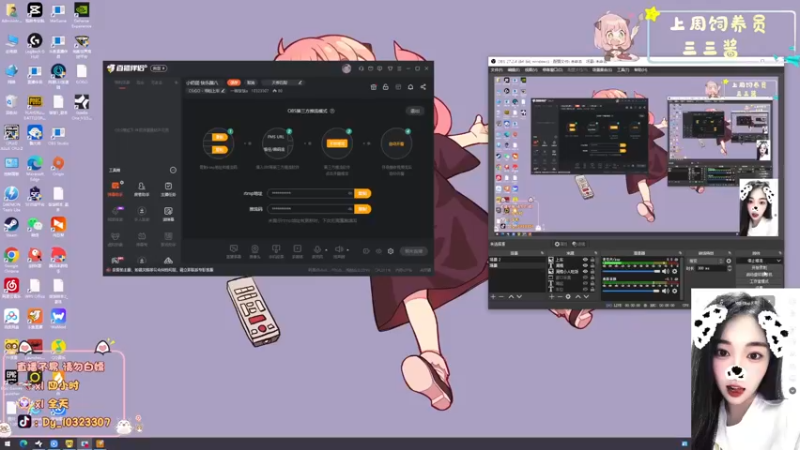Click OBS source Properties button above Scenes panel

[561, 244]
